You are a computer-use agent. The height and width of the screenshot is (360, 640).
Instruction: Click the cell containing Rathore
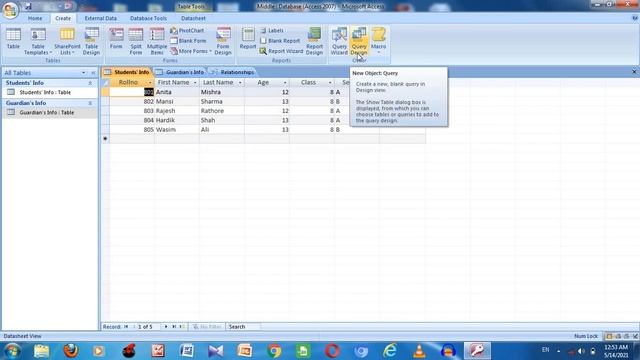click(222, 111)
